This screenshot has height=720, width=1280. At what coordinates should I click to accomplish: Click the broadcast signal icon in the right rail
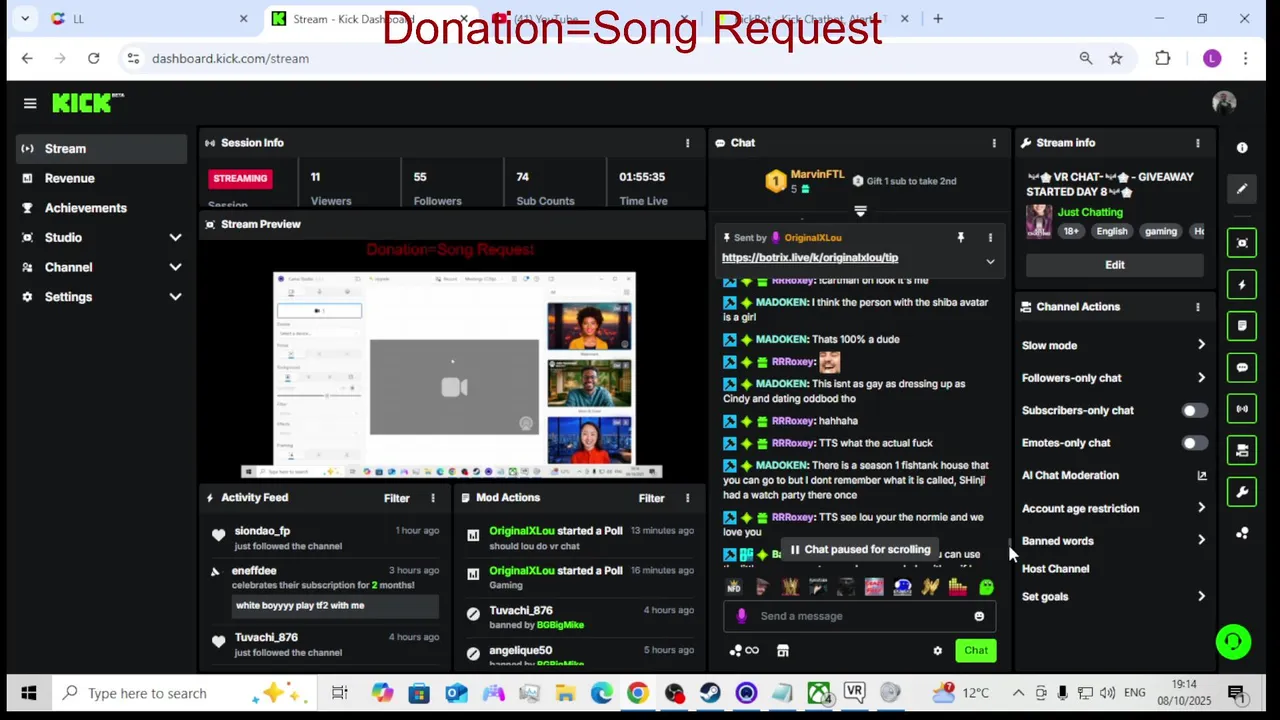pos(1242,409)
